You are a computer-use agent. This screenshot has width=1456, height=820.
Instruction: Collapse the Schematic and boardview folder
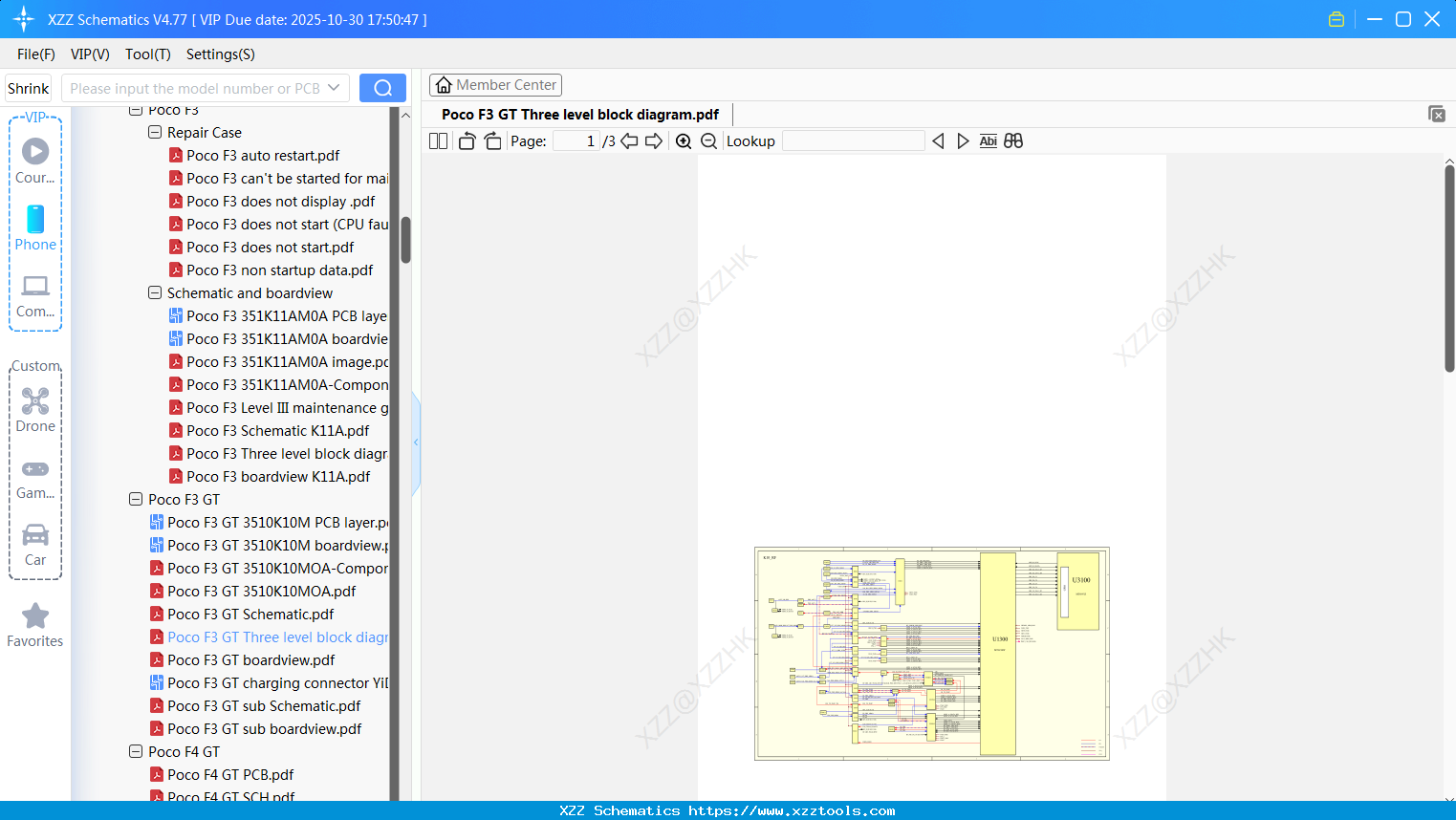[154, 292]
